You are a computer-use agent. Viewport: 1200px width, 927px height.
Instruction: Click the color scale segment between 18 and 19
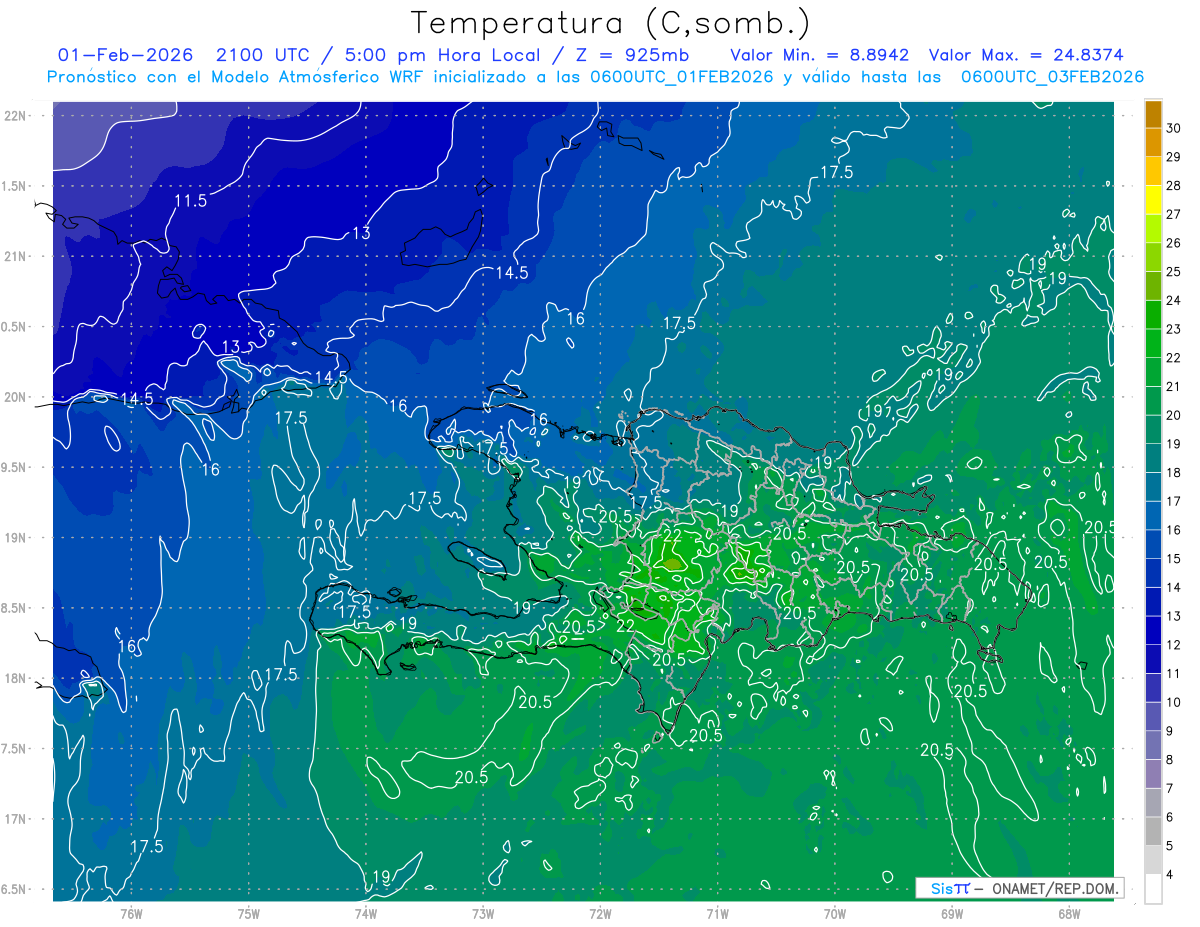coord(1153,458)
